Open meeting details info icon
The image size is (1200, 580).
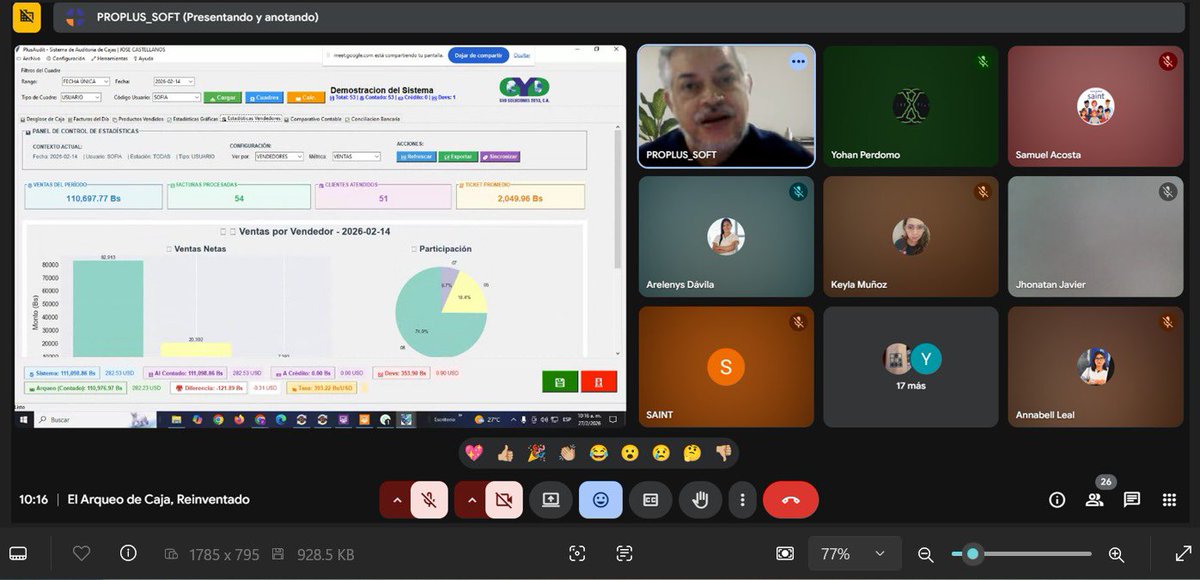[1057, 500]
